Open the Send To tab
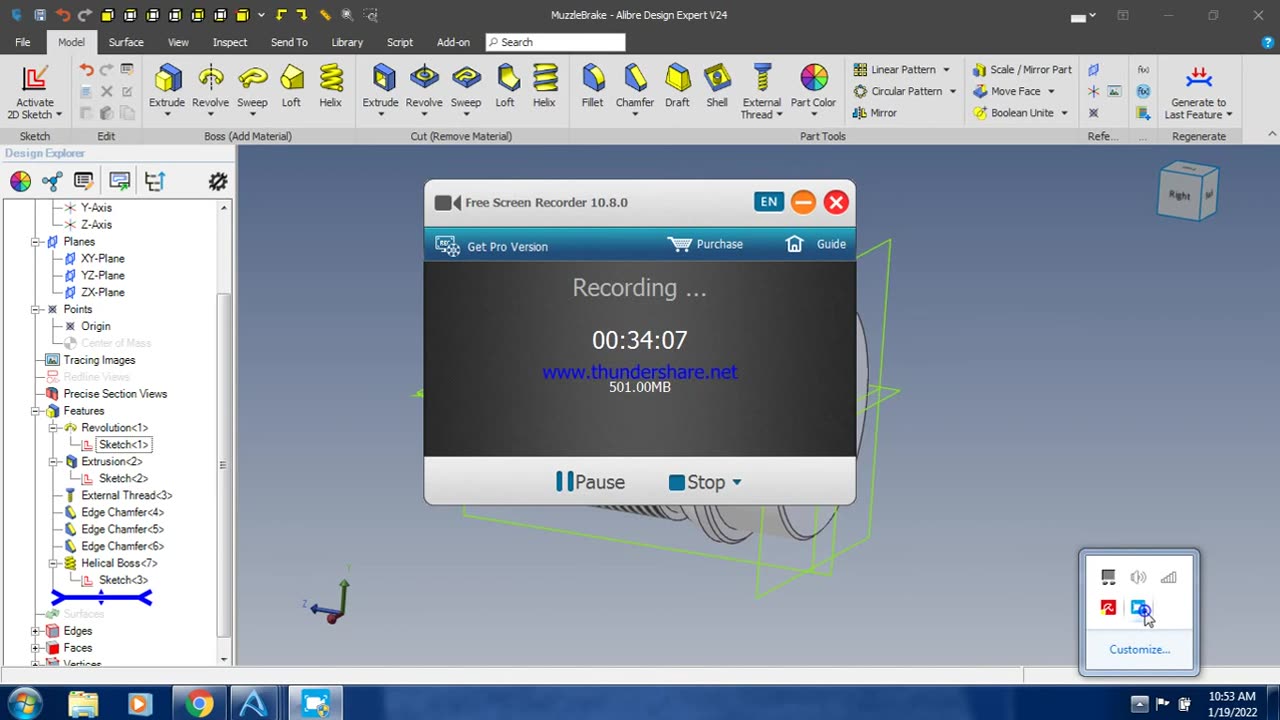This screenshot has width=1280, height=720. click(x=289, y=42)
